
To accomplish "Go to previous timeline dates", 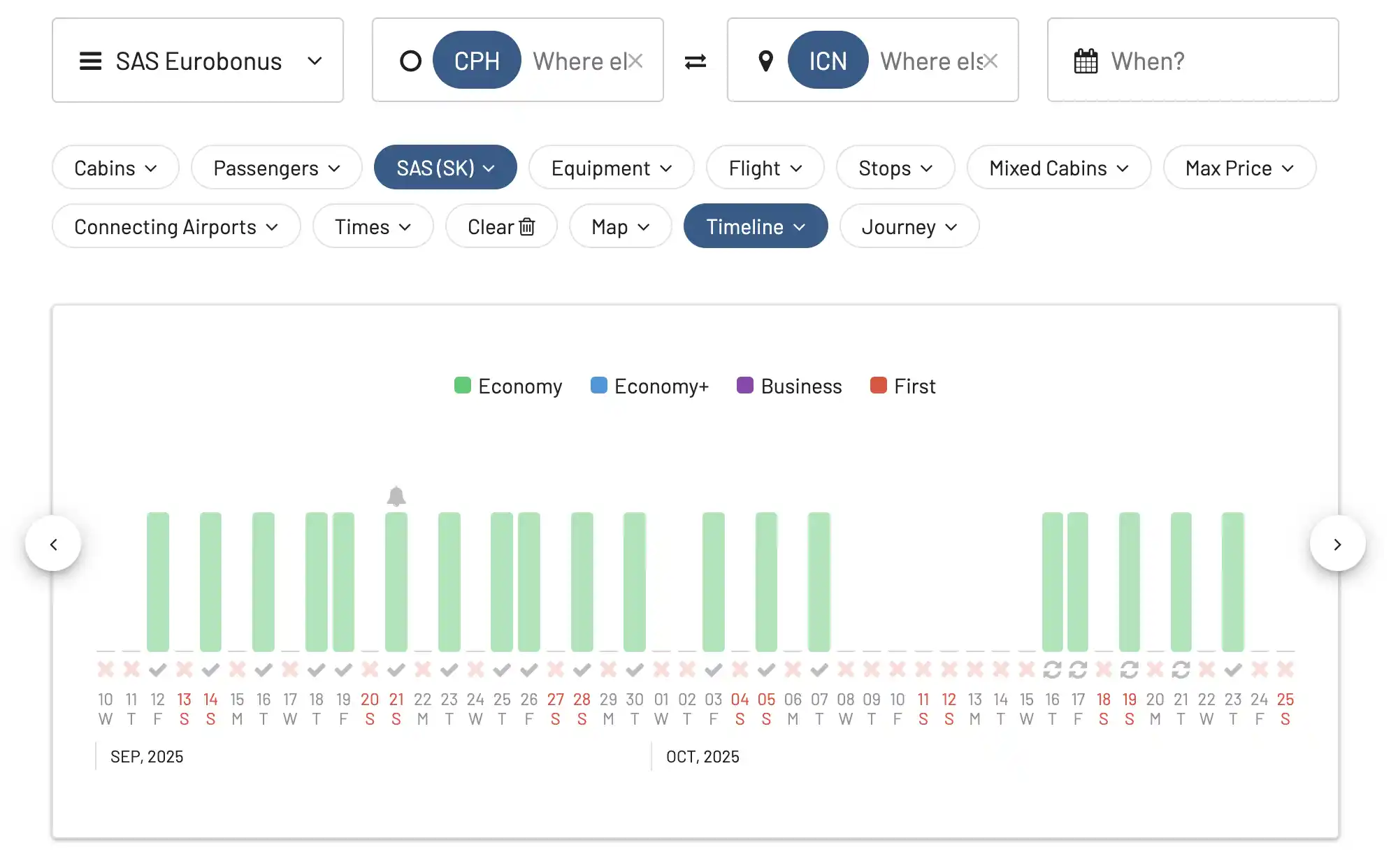I will 53,544.
